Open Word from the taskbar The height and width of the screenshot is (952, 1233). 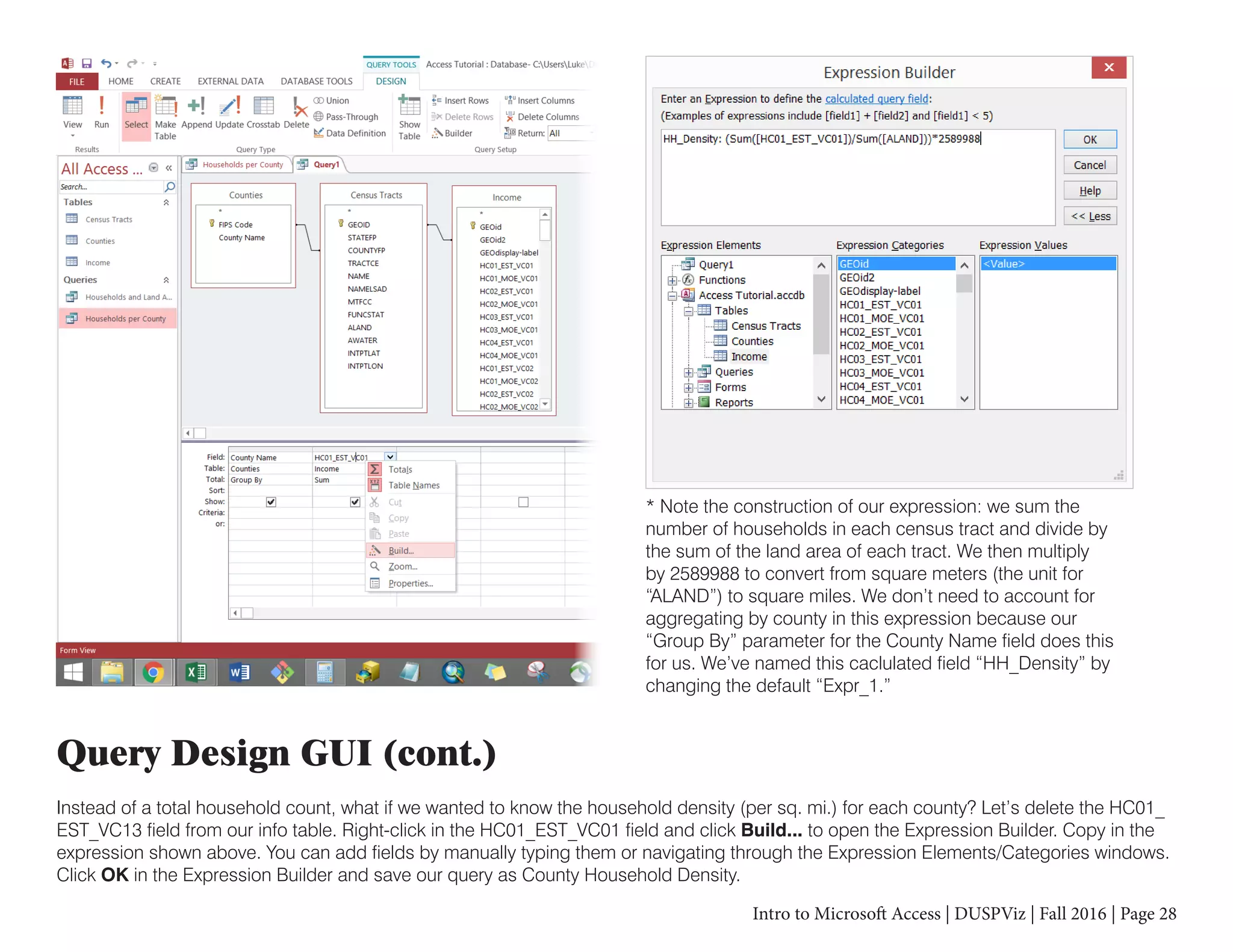[x=239, y=672]
